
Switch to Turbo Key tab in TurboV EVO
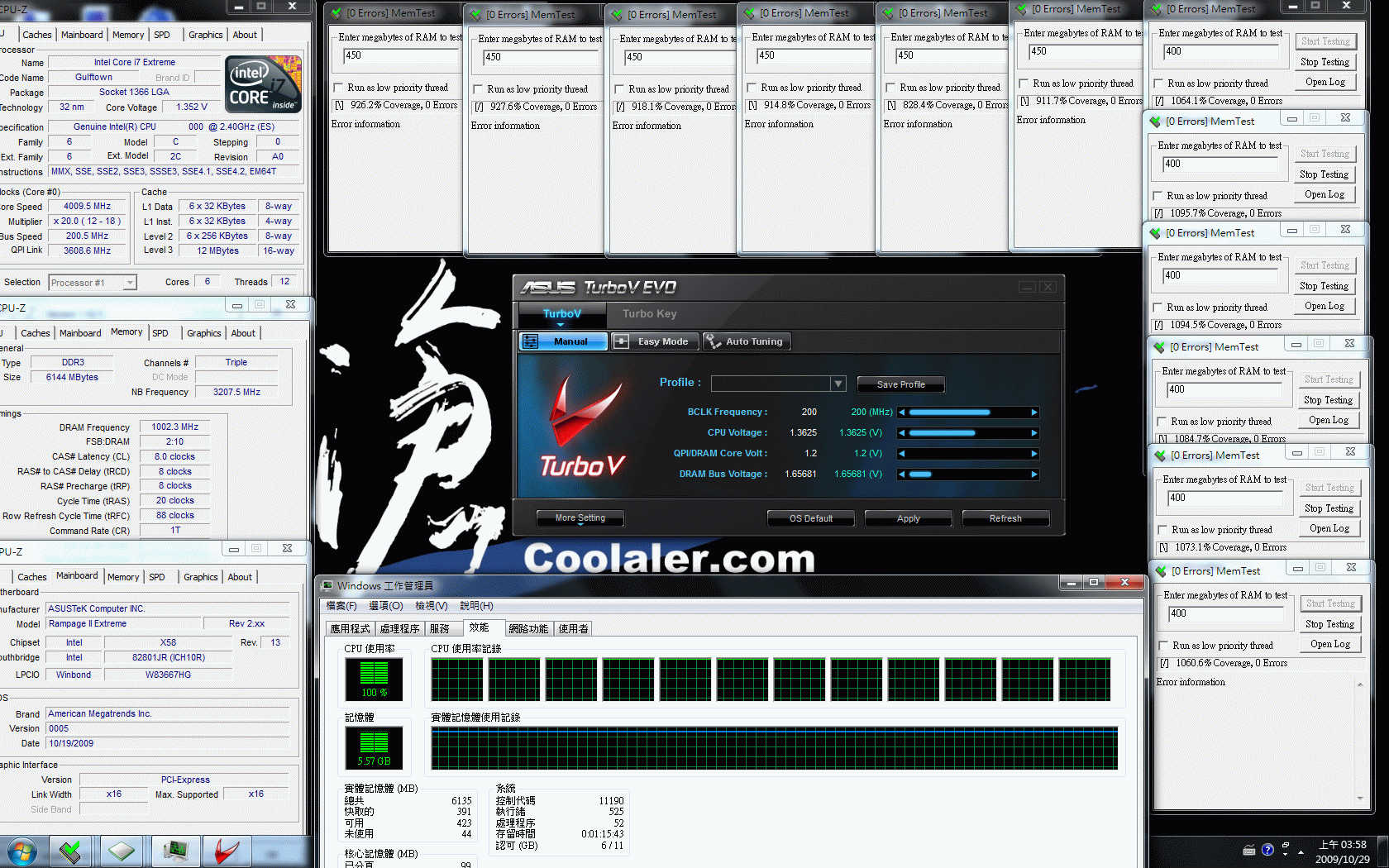pos(649,314)
